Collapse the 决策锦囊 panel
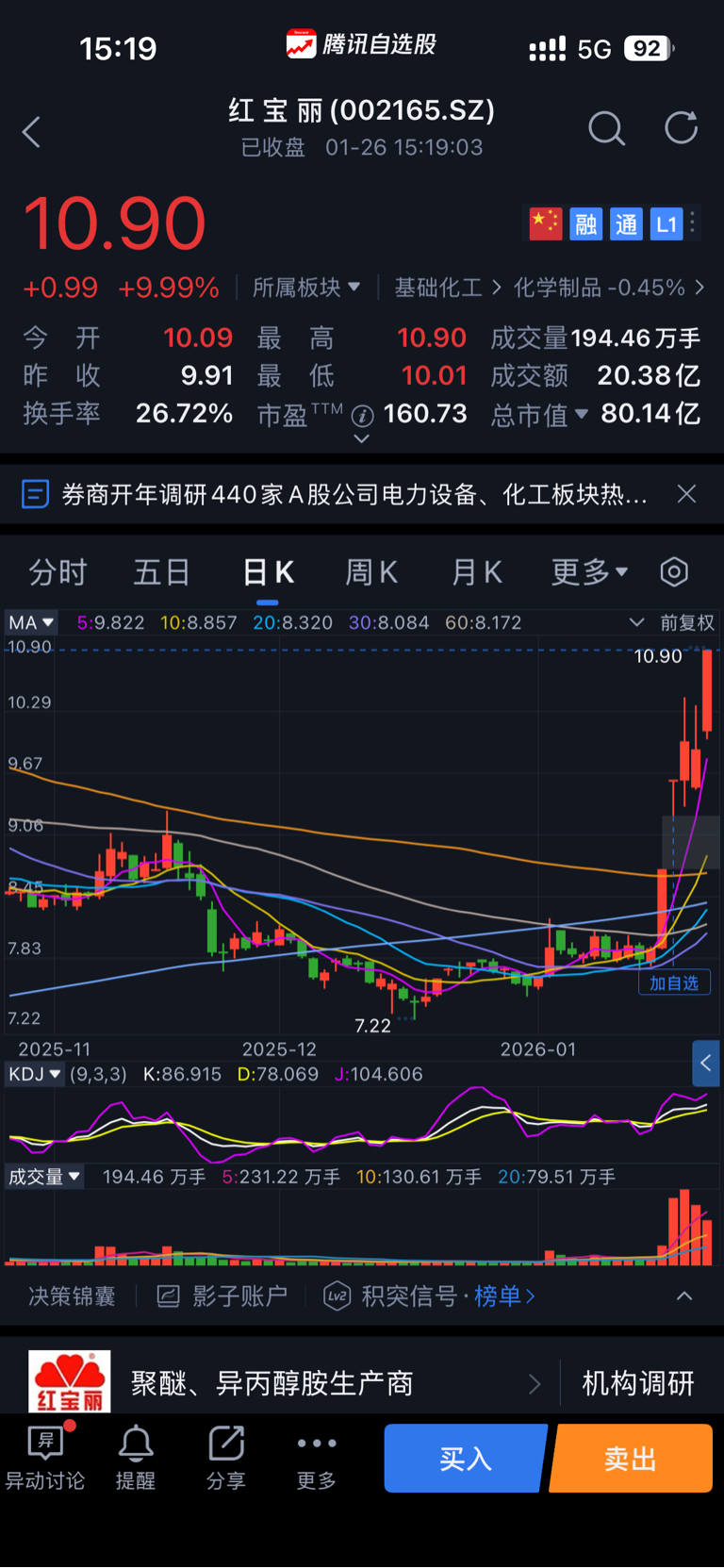Image resolution: width=724 pixels, height=1568 pixels. point(684,1296)
